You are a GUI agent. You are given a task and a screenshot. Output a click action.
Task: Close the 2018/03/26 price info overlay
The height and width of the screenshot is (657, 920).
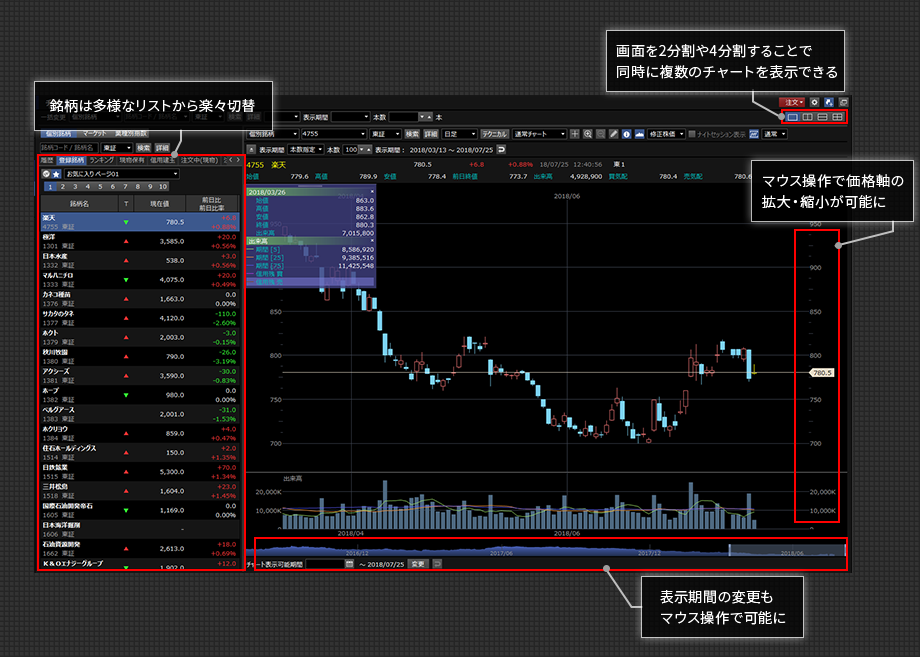(372, 191)
